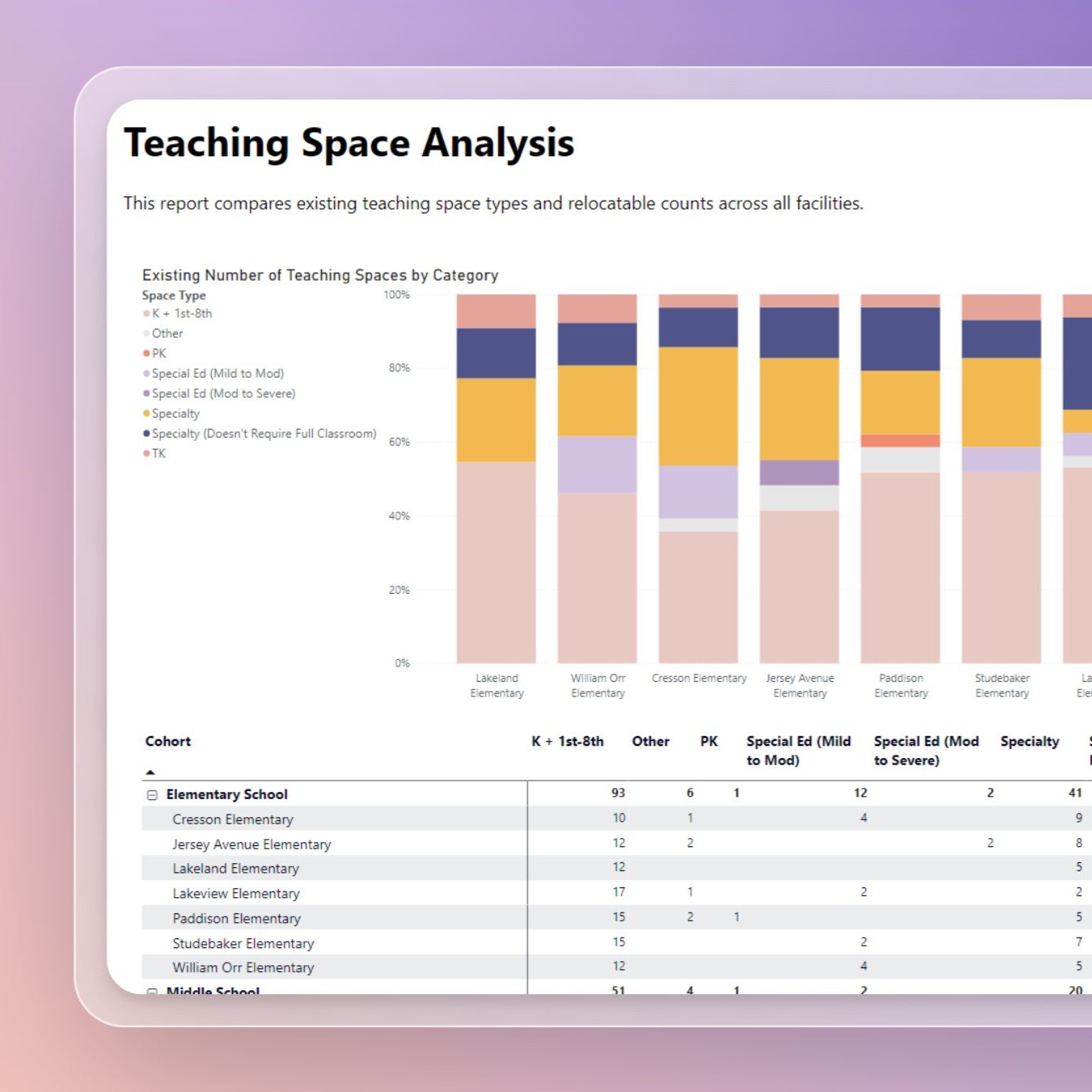Sort table by PK column header

709,742
